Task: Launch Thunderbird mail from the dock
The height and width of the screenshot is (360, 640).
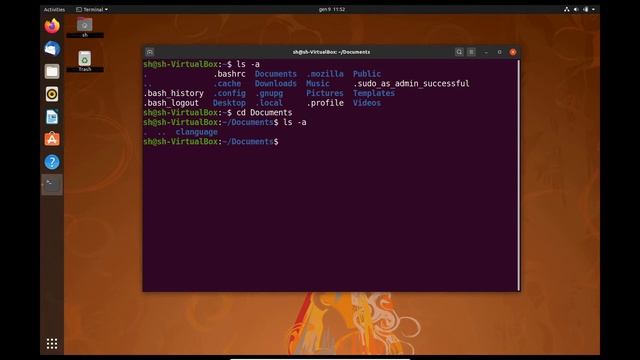Action: pos(52,49)
